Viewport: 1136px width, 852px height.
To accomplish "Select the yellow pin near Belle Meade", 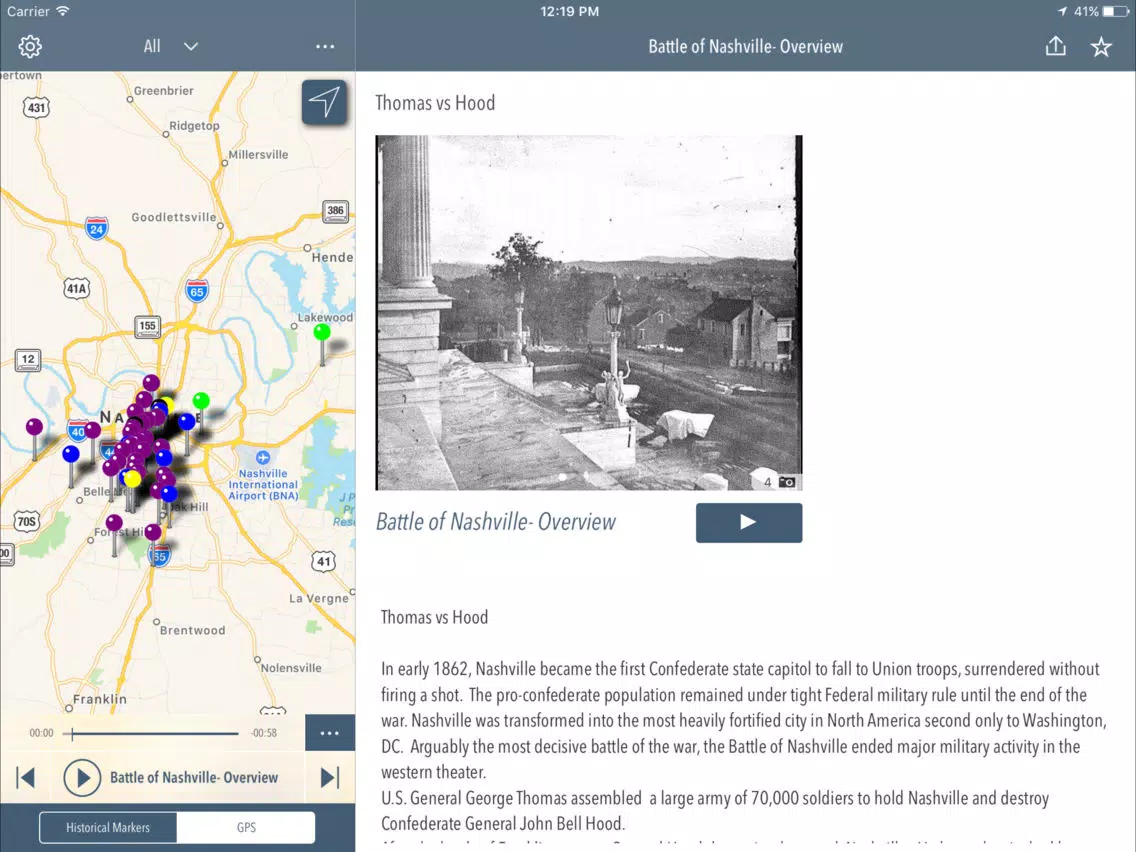I will pos(133,479).
